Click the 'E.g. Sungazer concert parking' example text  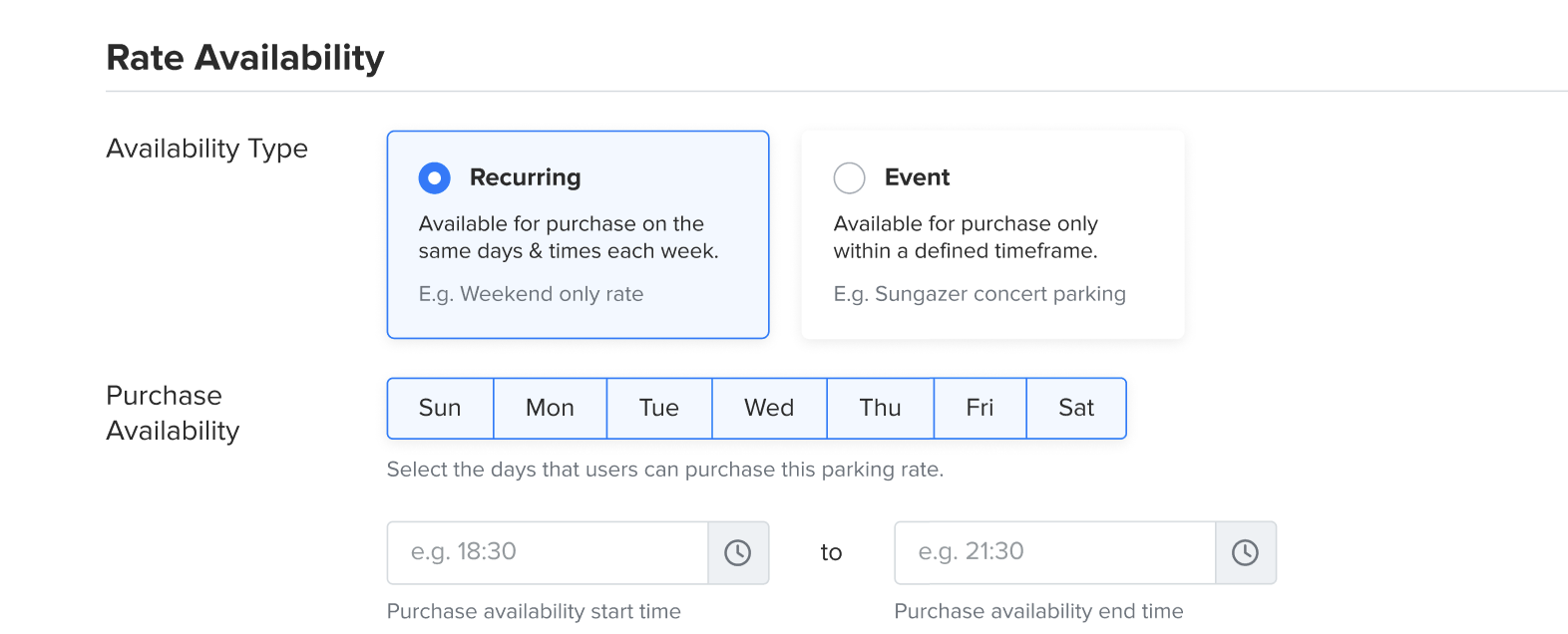click(x=980, y=294)
